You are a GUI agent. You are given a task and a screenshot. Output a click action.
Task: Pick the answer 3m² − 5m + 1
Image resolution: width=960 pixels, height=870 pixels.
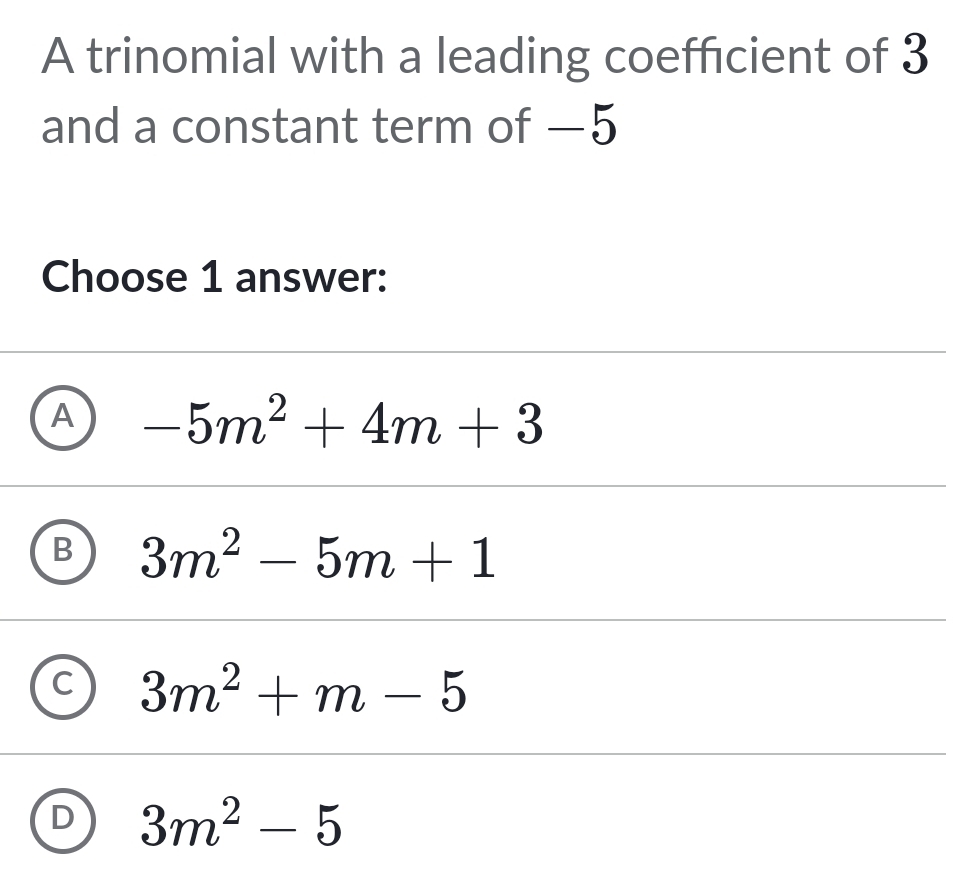point(317,559)
